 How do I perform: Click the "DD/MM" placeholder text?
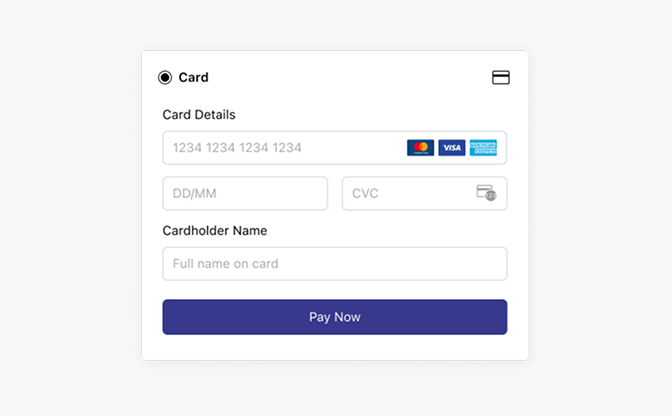click(194, 194)
